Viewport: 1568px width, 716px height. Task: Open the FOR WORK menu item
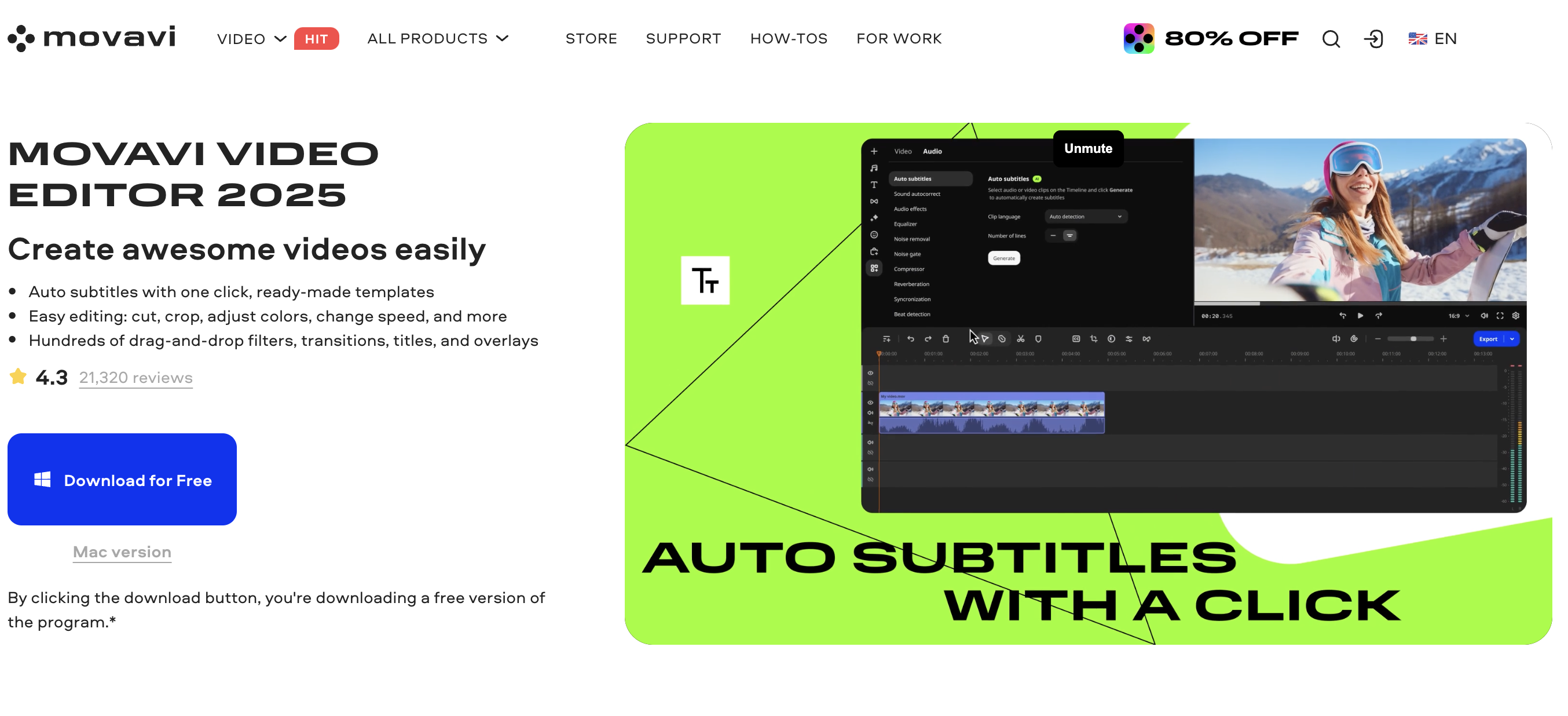coord(899,38)
